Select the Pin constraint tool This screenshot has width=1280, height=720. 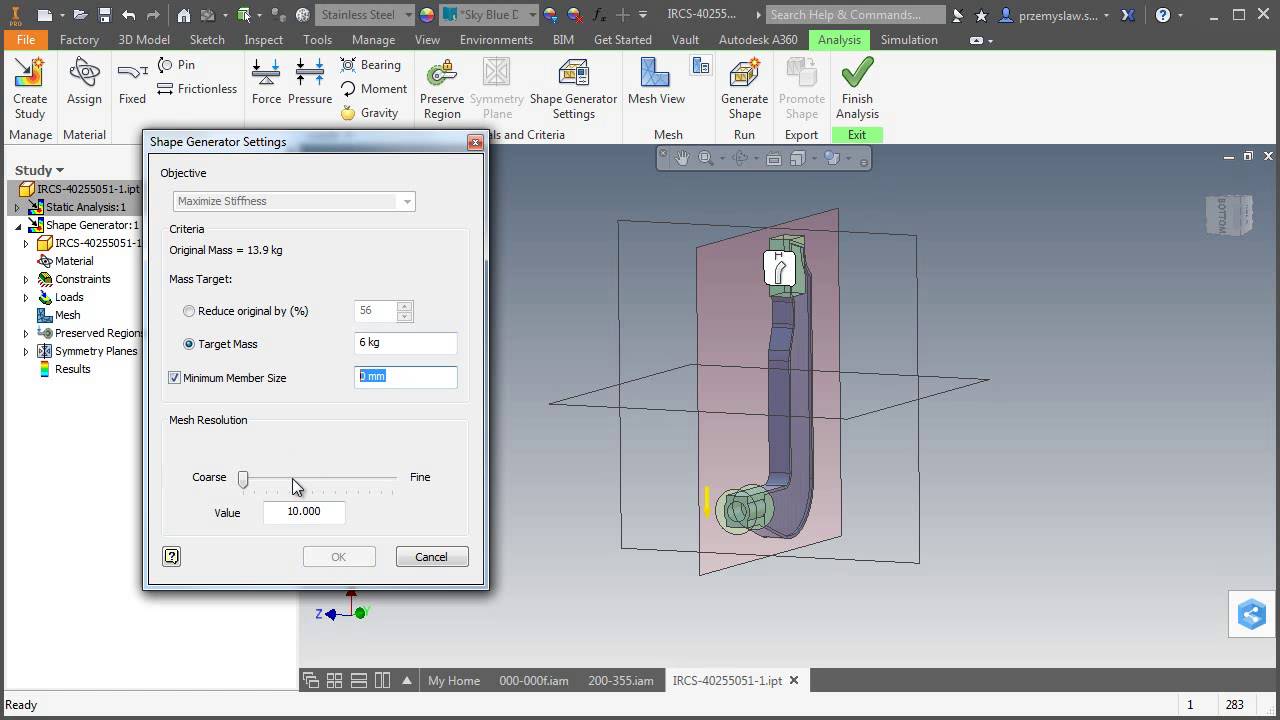tap(177, 64)
